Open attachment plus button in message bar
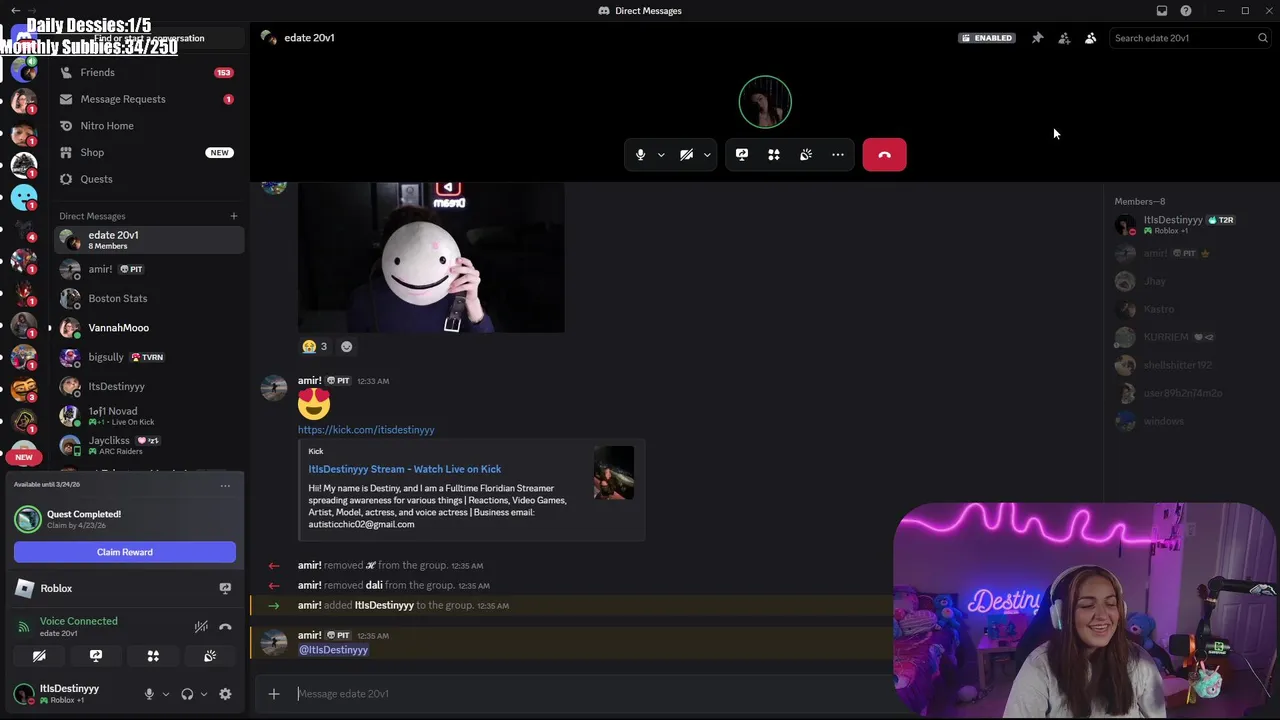This screenshot has height=720, width=1280. pyautogui.click(x=274, y=694)
